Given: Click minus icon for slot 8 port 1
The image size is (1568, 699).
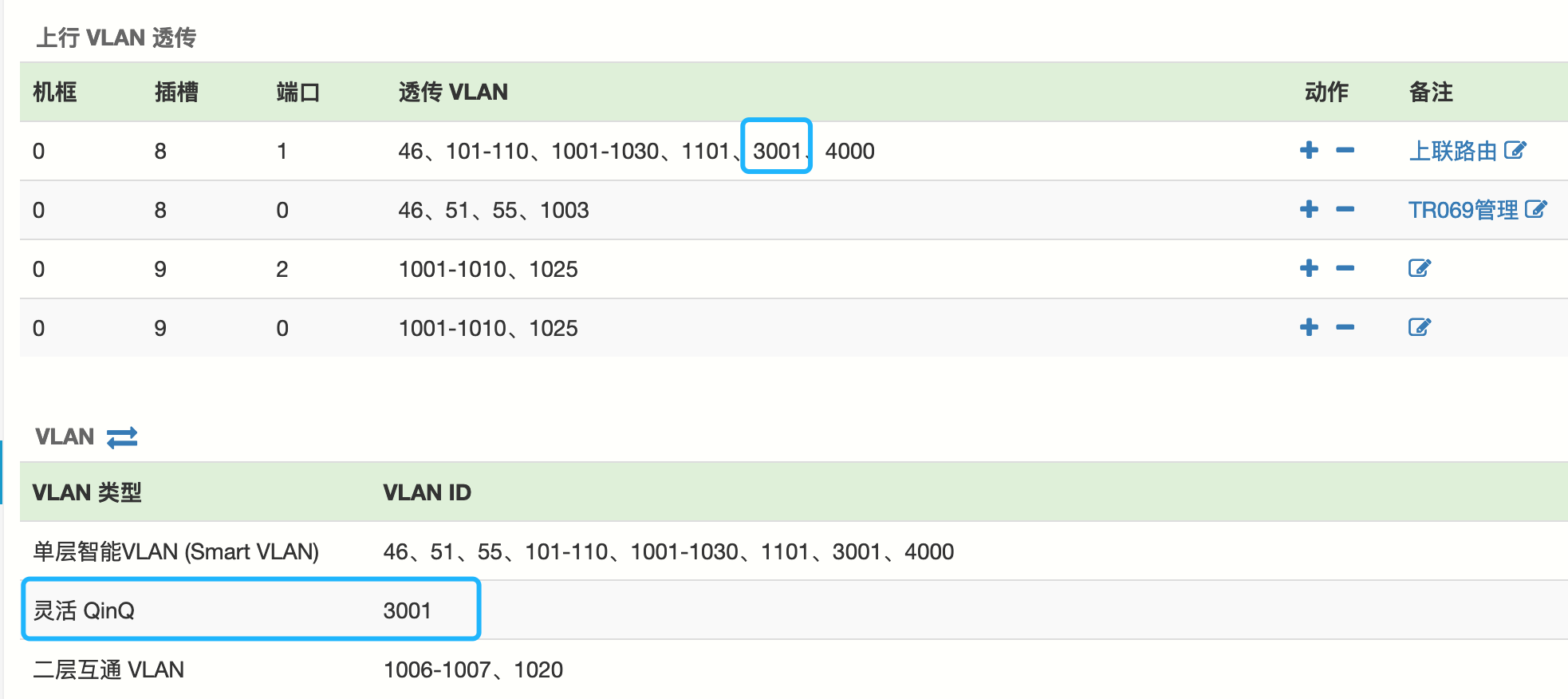Looking at the screenshot, I should click(1345, 150).
